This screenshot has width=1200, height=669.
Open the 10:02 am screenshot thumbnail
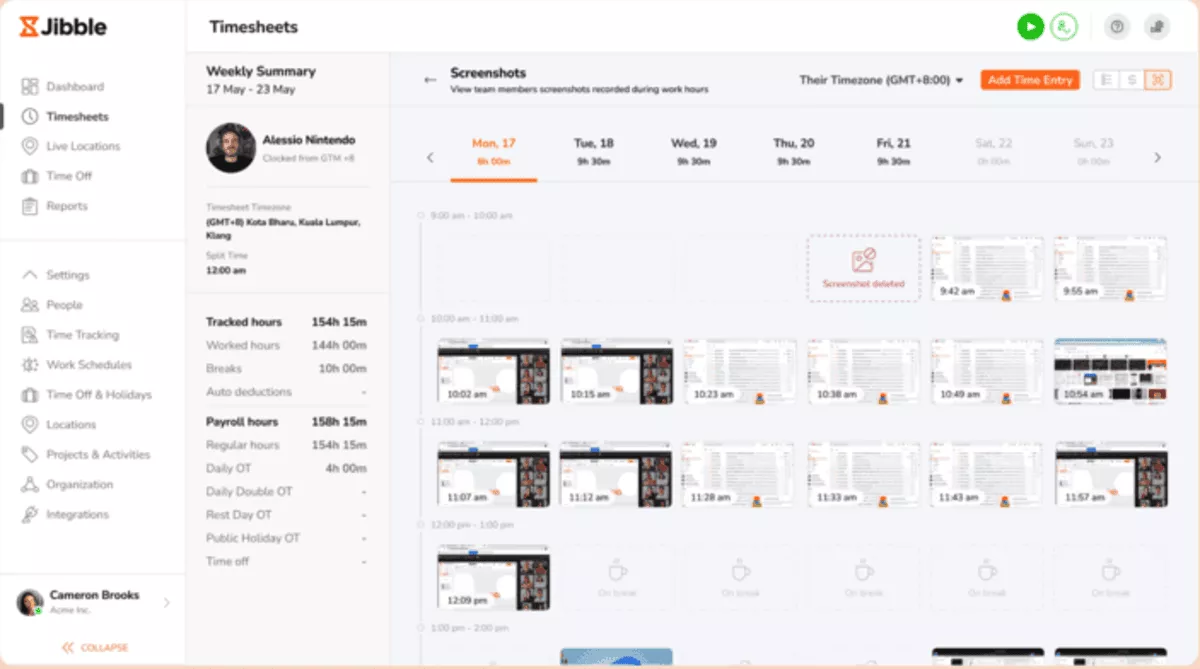point(493,371)
